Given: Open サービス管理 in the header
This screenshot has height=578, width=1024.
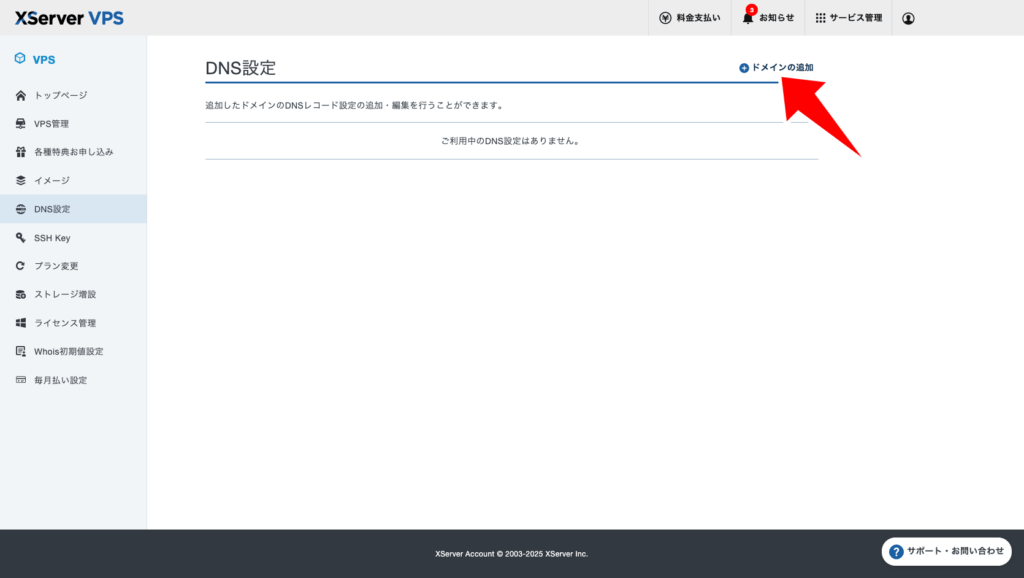Looking at the screenshot, I should pyautogui.click(x=848, y=18).
